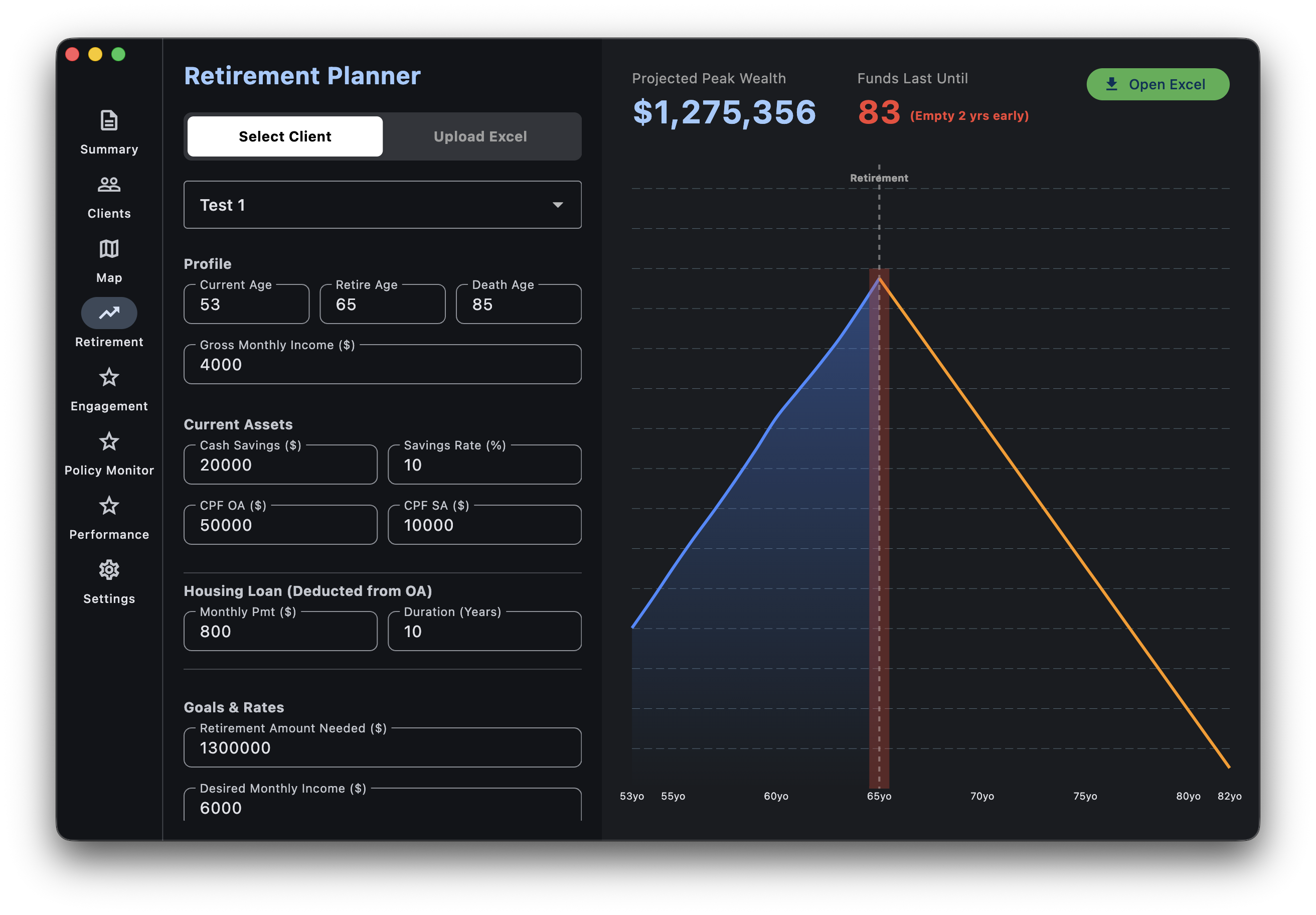Image resolution: width=1316 pixels, height=915 pixels.
Task: Open Settings gear icon
Action: (109, 570)
